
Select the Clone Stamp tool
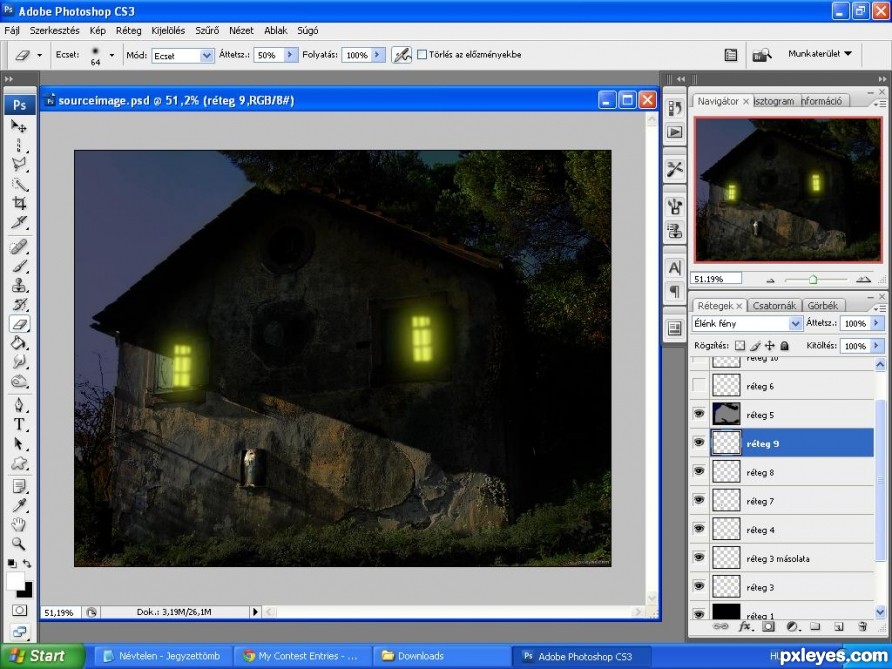pos(19,286)
